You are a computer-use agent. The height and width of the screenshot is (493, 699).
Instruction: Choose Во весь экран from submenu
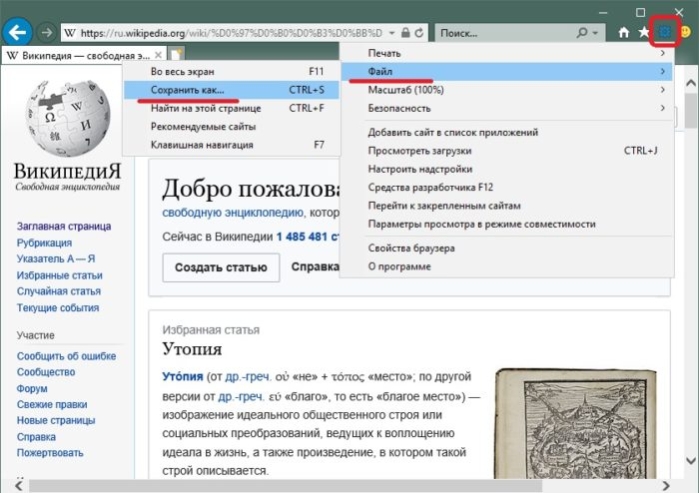point(231,71)
